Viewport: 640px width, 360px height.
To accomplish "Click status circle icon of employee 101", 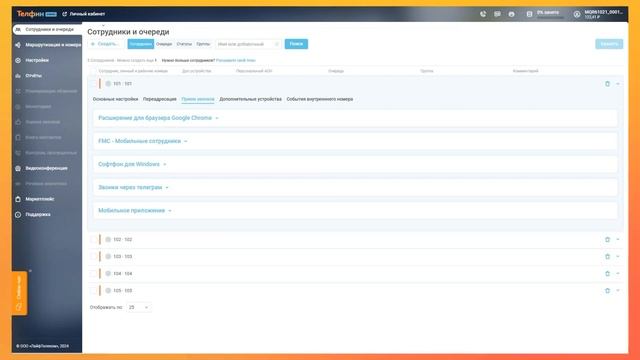I will [x=108, y=84].
